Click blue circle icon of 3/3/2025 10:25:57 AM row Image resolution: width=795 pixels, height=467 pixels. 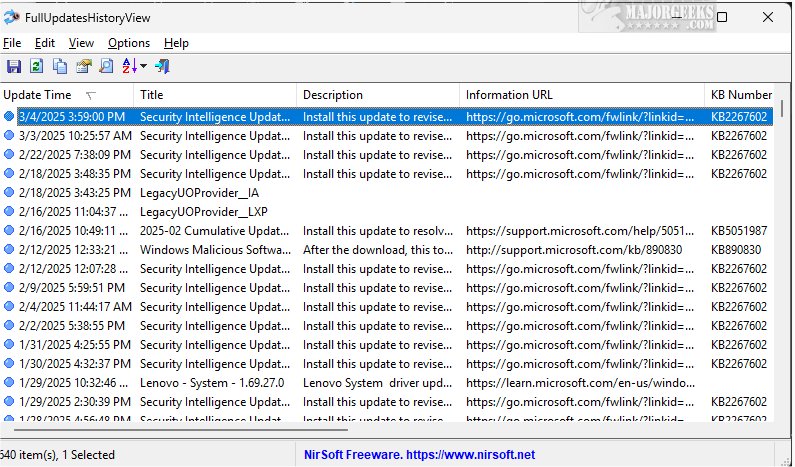coord(9,135)
